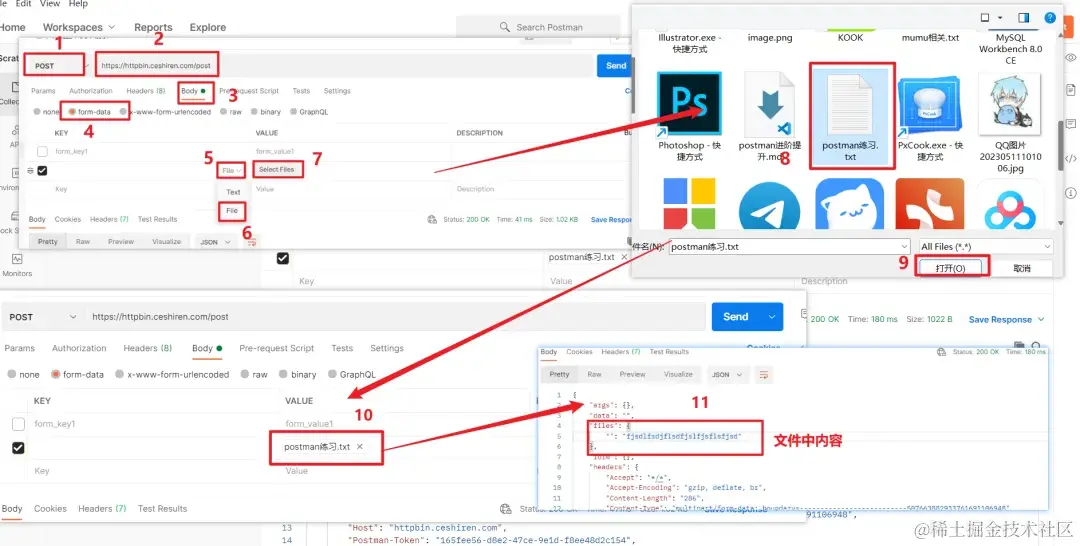The height and width of the screenshot is (546, 1080).
Task: Remove postman练习.txt chip below form_value1
Action: (x=360, y=447)
